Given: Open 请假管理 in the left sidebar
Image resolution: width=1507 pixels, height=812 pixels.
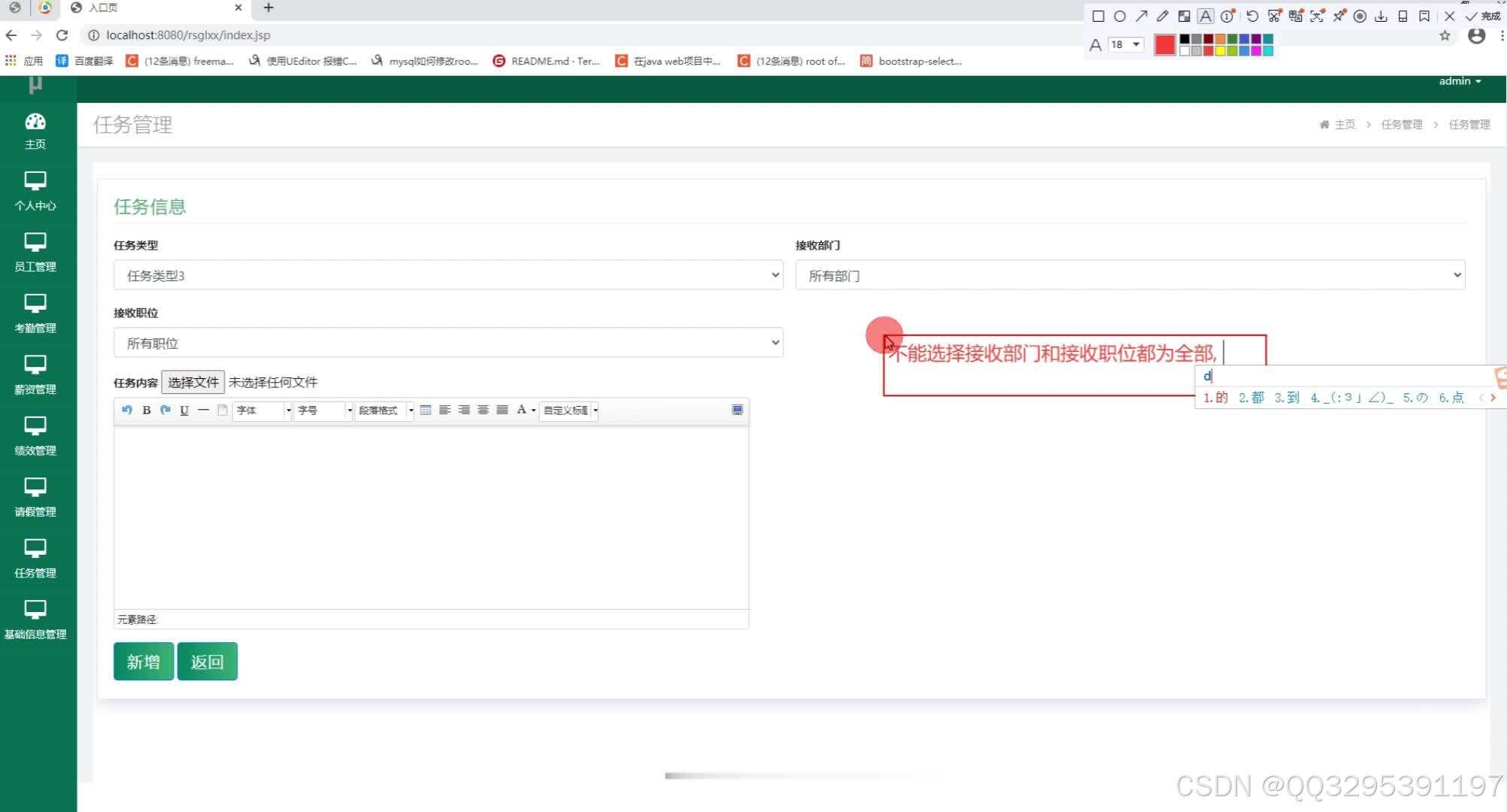Looking at the screenshot, I should click(35, 498).
